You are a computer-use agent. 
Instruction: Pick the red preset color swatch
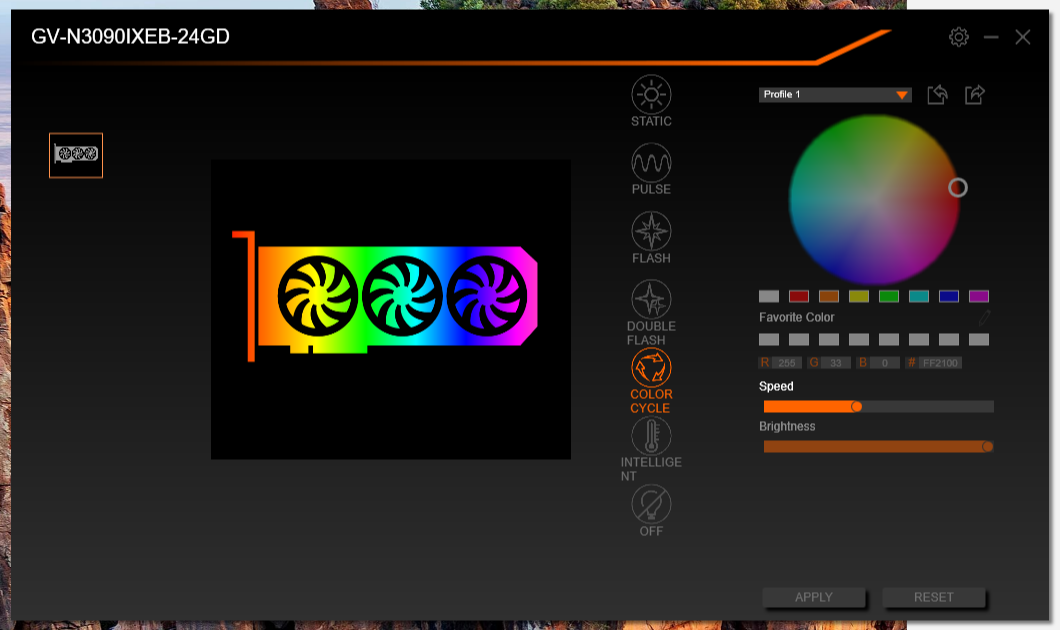click(x=798, y=296)
